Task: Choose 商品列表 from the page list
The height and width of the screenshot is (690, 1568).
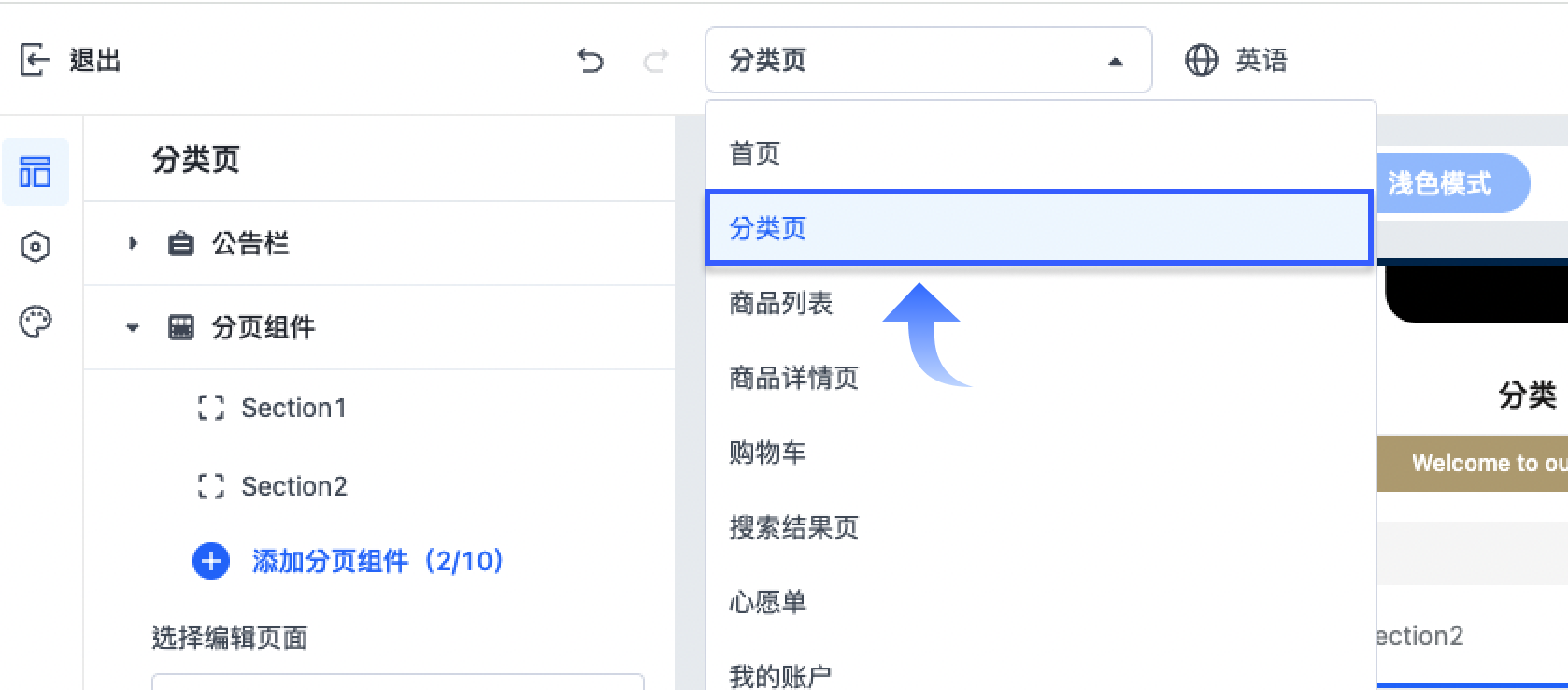Action: pyautogui.click(x=1039, y=303)
